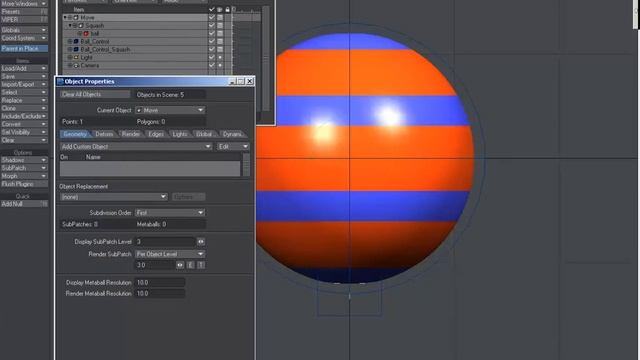Switch to the Geometry tab
The width and height of the screenshot is (640, 360).
point(75,134)
